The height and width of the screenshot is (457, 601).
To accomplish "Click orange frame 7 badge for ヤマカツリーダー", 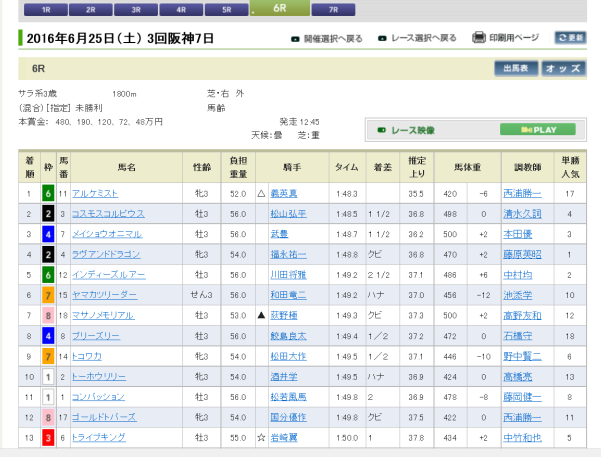I will pos(47,295).
